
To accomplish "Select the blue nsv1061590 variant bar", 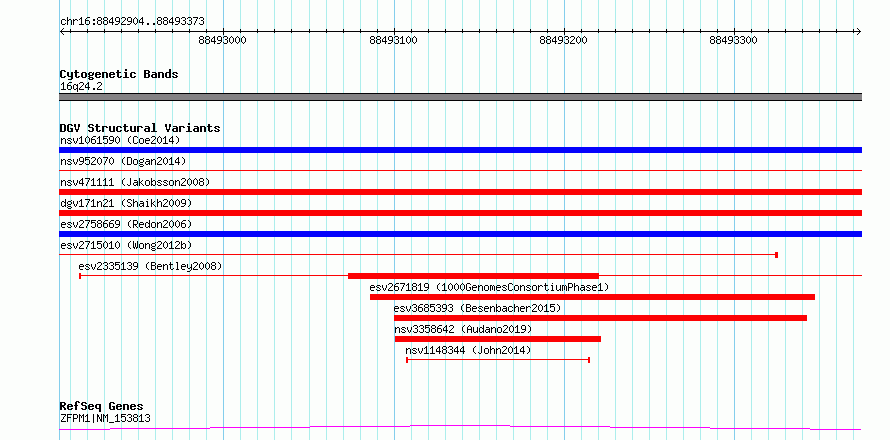I will pyautogui.click(x=460, y=150).
